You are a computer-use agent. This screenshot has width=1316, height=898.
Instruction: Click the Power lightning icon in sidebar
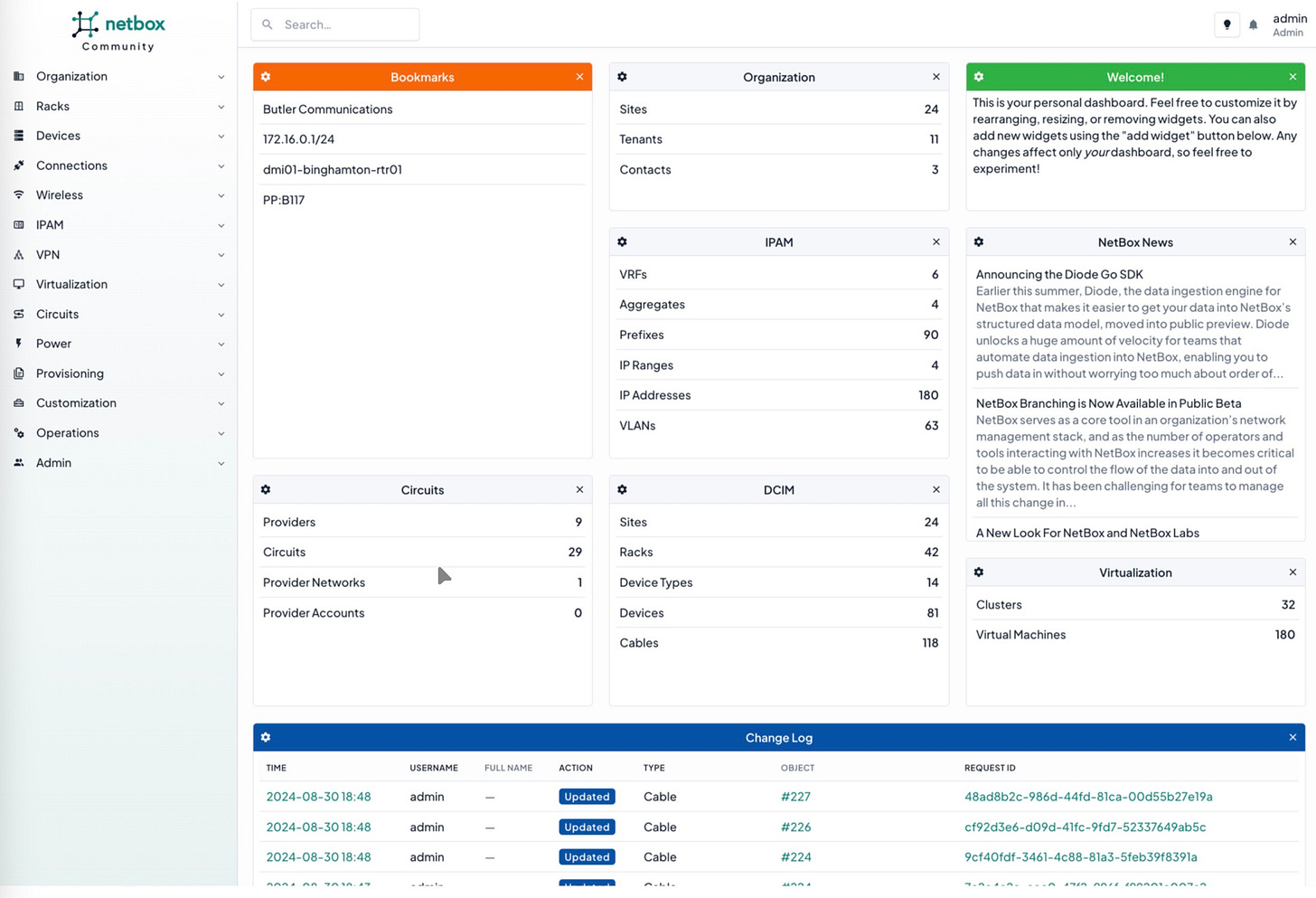[19, 344]
